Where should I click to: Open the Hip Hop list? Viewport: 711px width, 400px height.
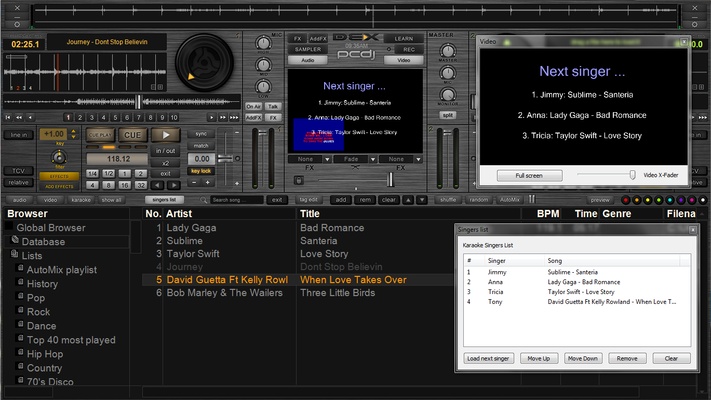[45, 354]
